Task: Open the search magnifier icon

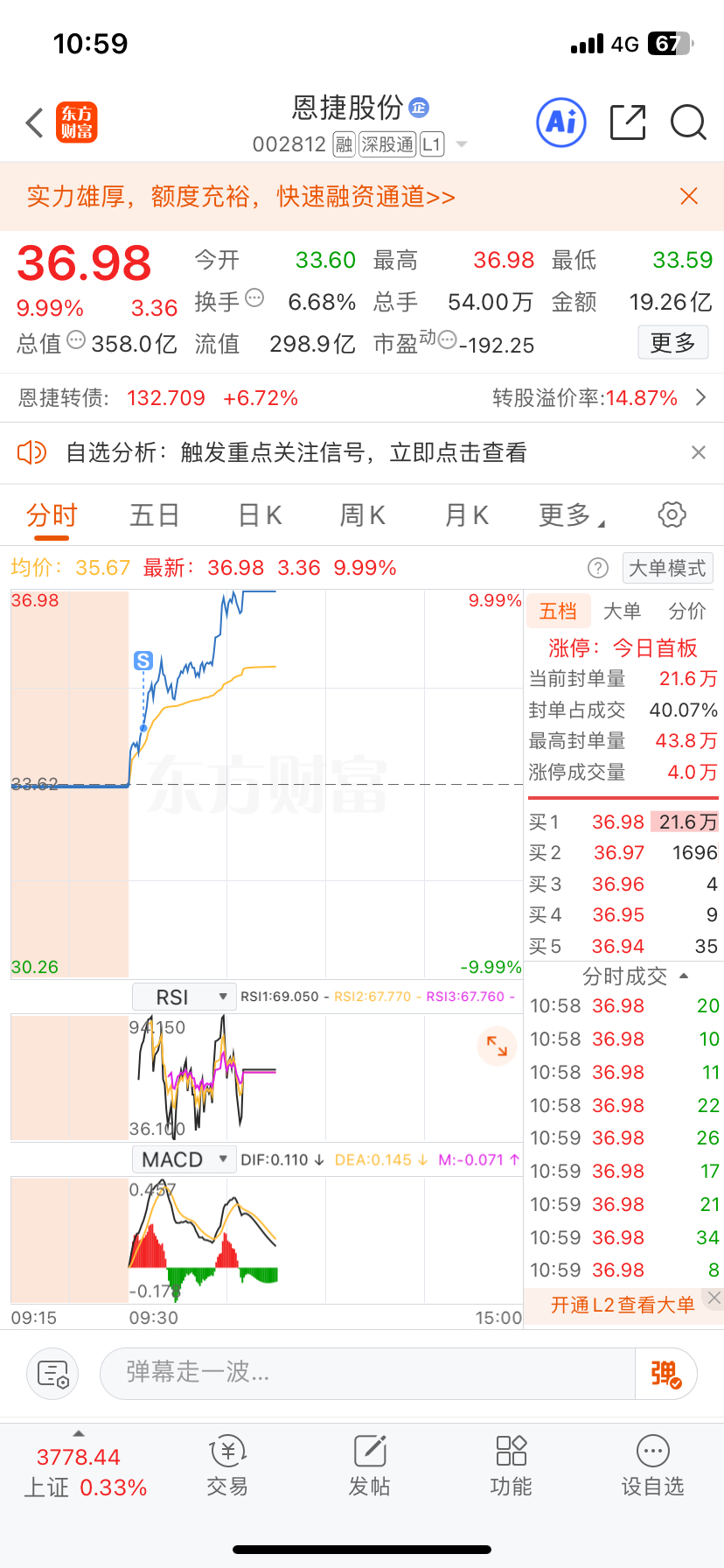Action: click(688, 122)
